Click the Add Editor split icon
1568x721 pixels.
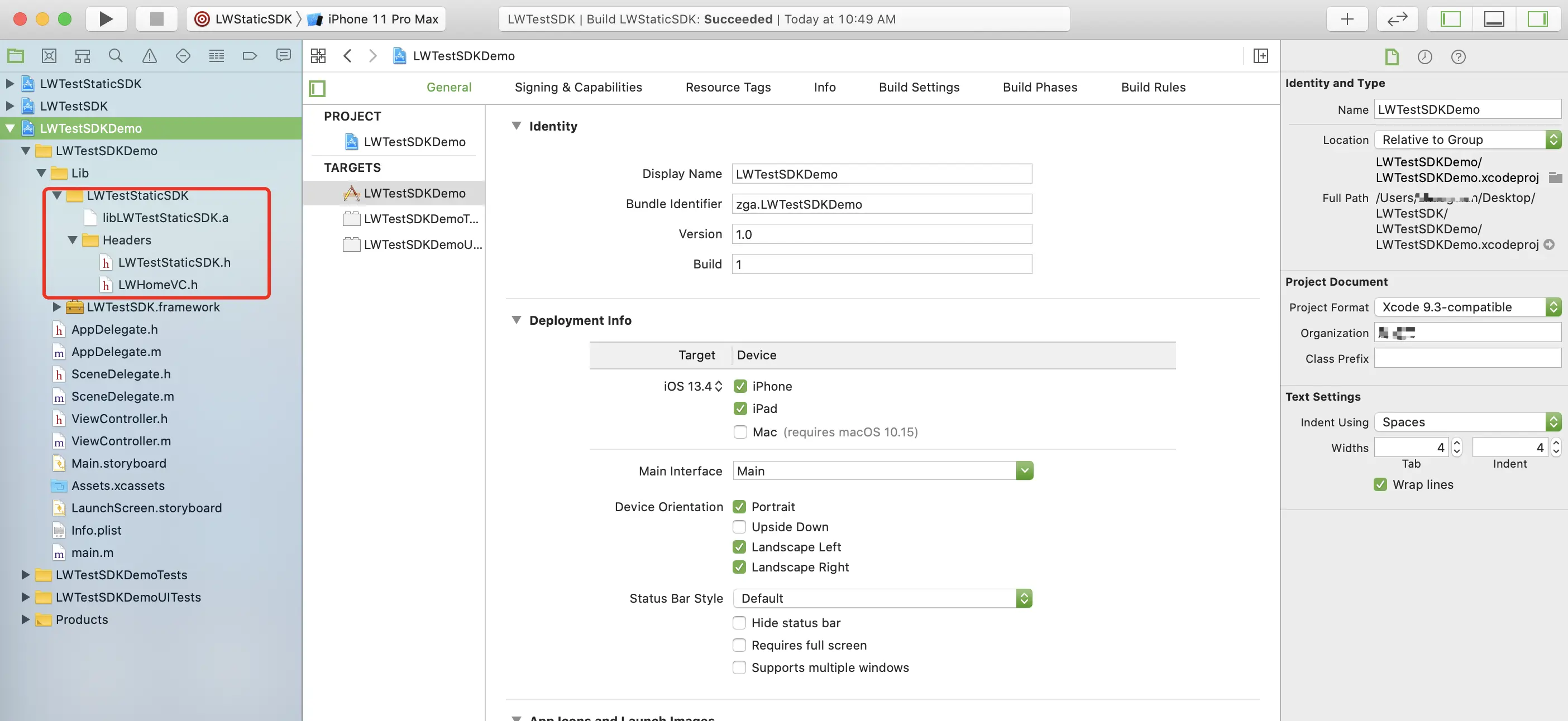(1261, 56)
